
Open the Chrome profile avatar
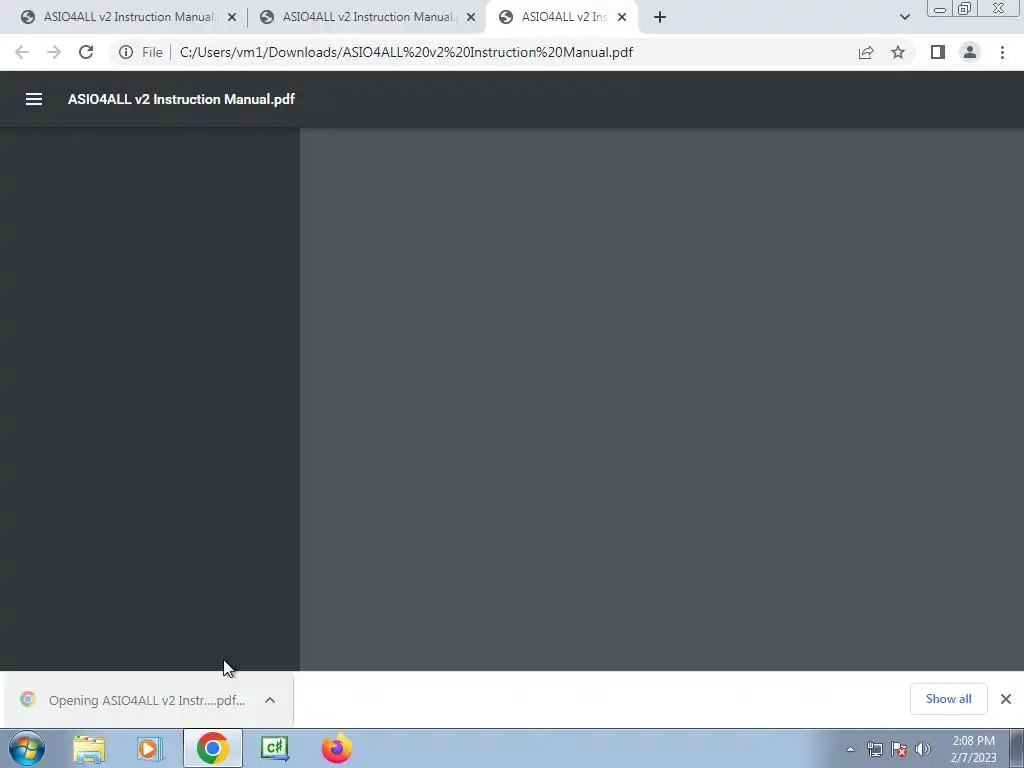point(970,52)
